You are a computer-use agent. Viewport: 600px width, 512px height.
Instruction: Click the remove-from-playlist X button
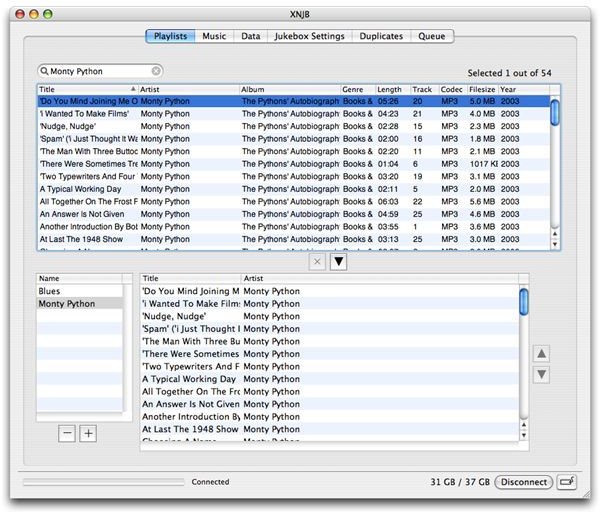pyautogui.click(x=317, y=262)
